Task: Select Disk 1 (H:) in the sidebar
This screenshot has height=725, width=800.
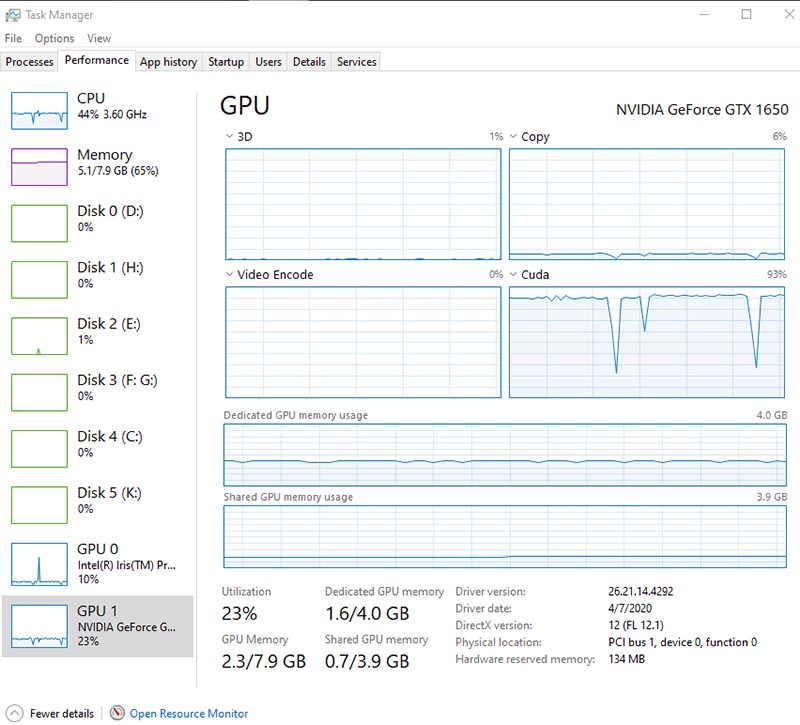Action: pos(98,280)
